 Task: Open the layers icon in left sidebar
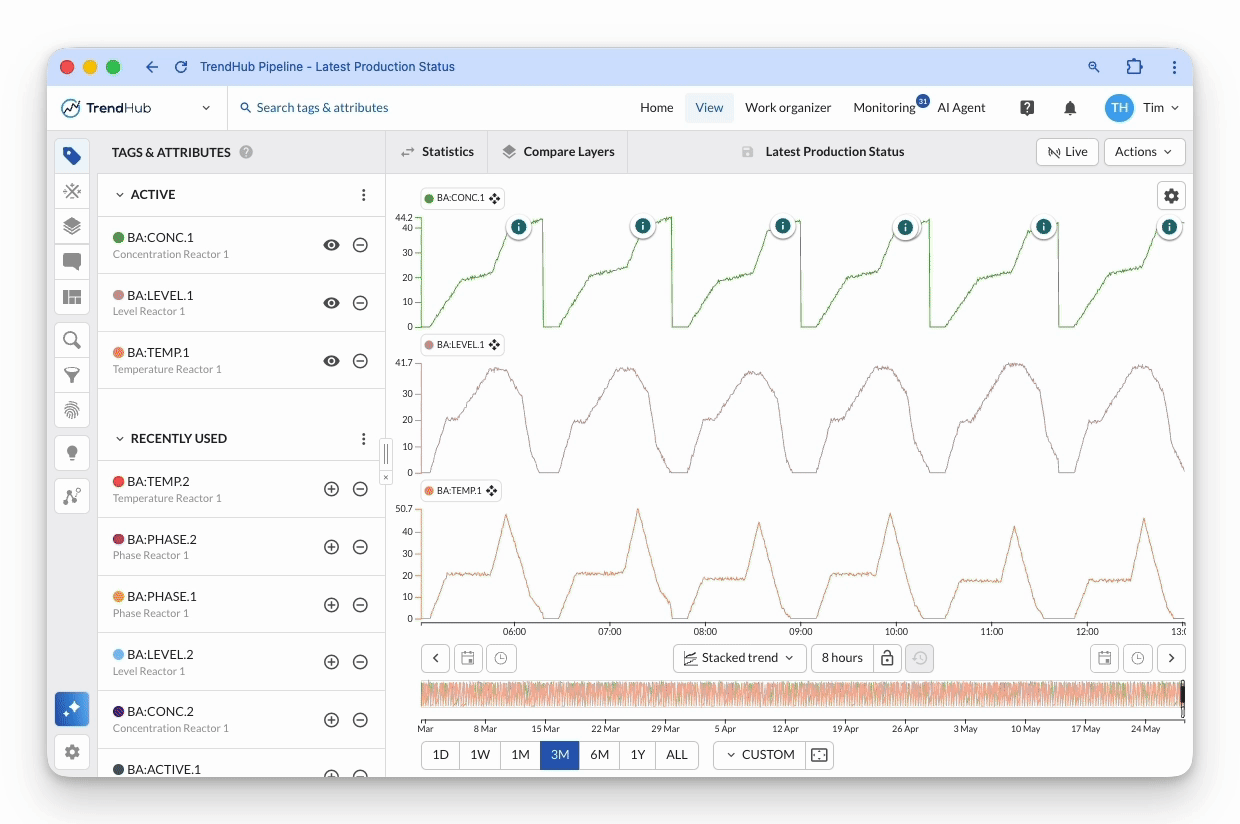click(x=72, y=226)
